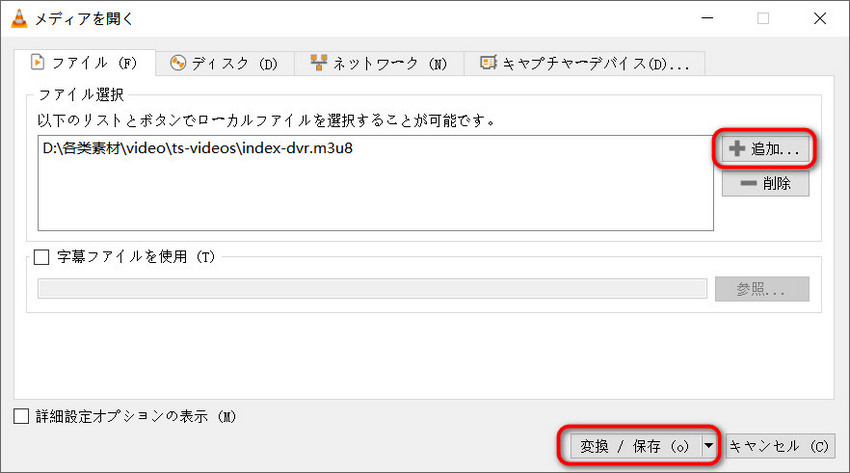This screenshot has height=473, width=850.
Task: Switch to the ファイル (F) tab
Action: point(85,63)
